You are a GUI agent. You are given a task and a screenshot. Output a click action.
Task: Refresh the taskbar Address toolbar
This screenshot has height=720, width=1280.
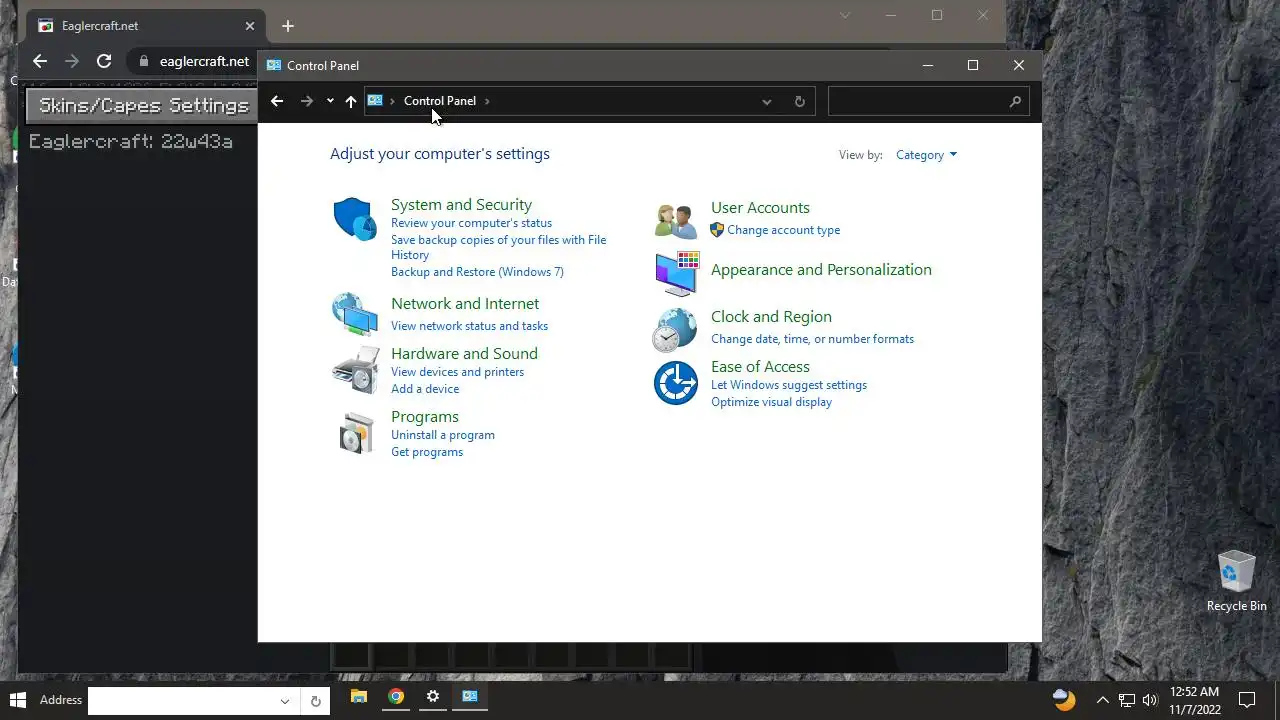tap(315, 701)
